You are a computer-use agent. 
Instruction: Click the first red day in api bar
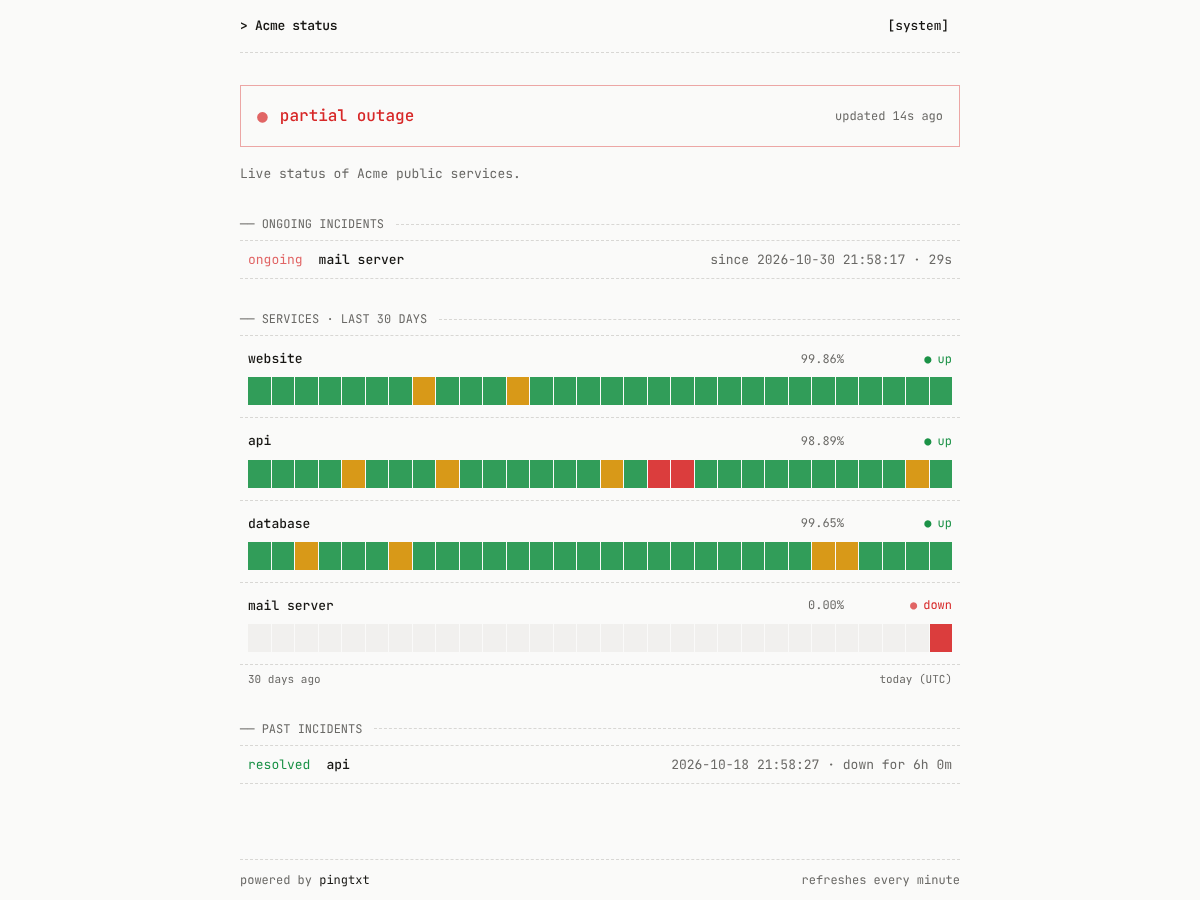[659, 474]
